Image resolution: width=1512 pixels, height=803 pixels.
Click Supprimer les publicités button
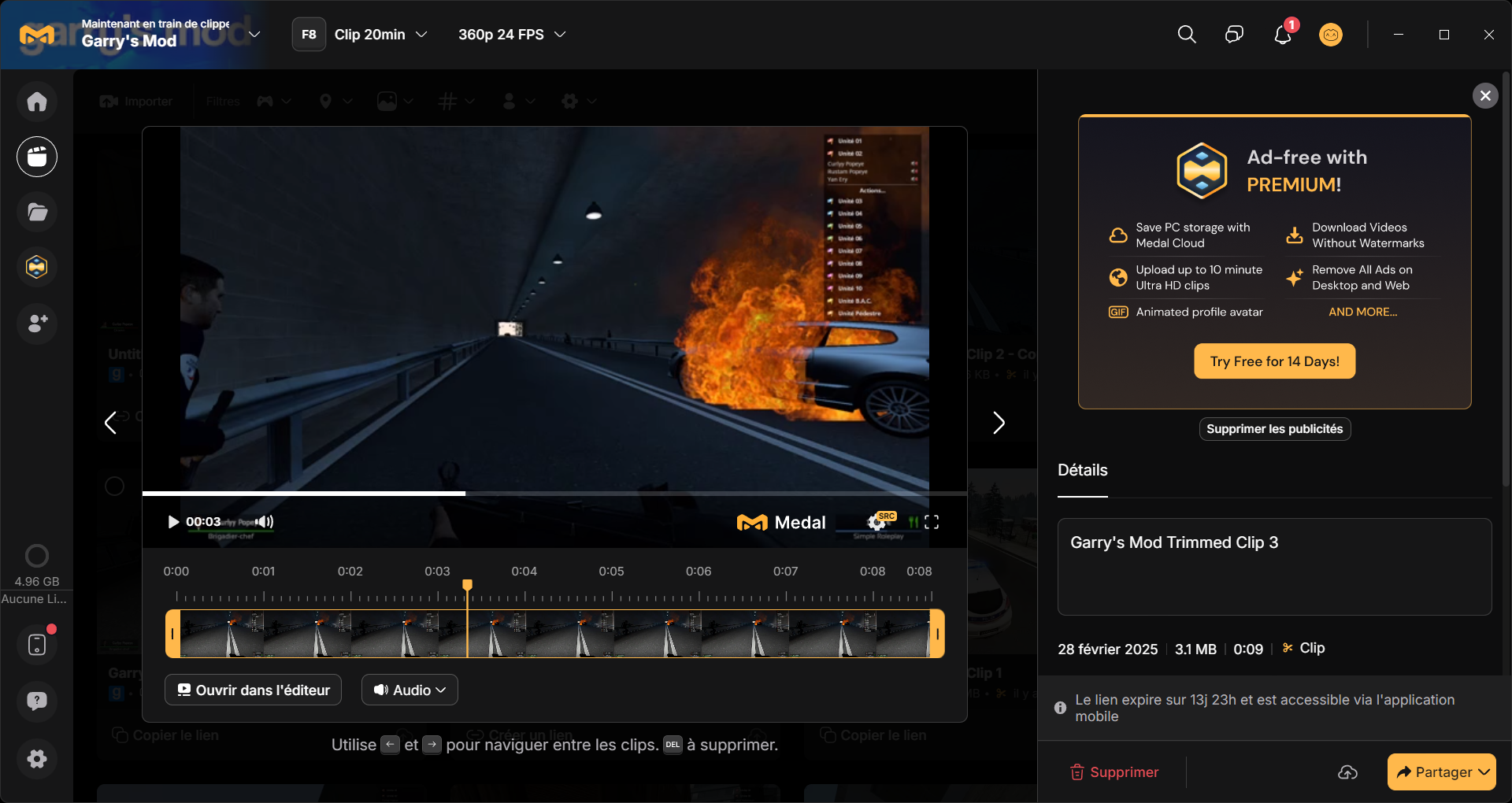[1274, 429]
